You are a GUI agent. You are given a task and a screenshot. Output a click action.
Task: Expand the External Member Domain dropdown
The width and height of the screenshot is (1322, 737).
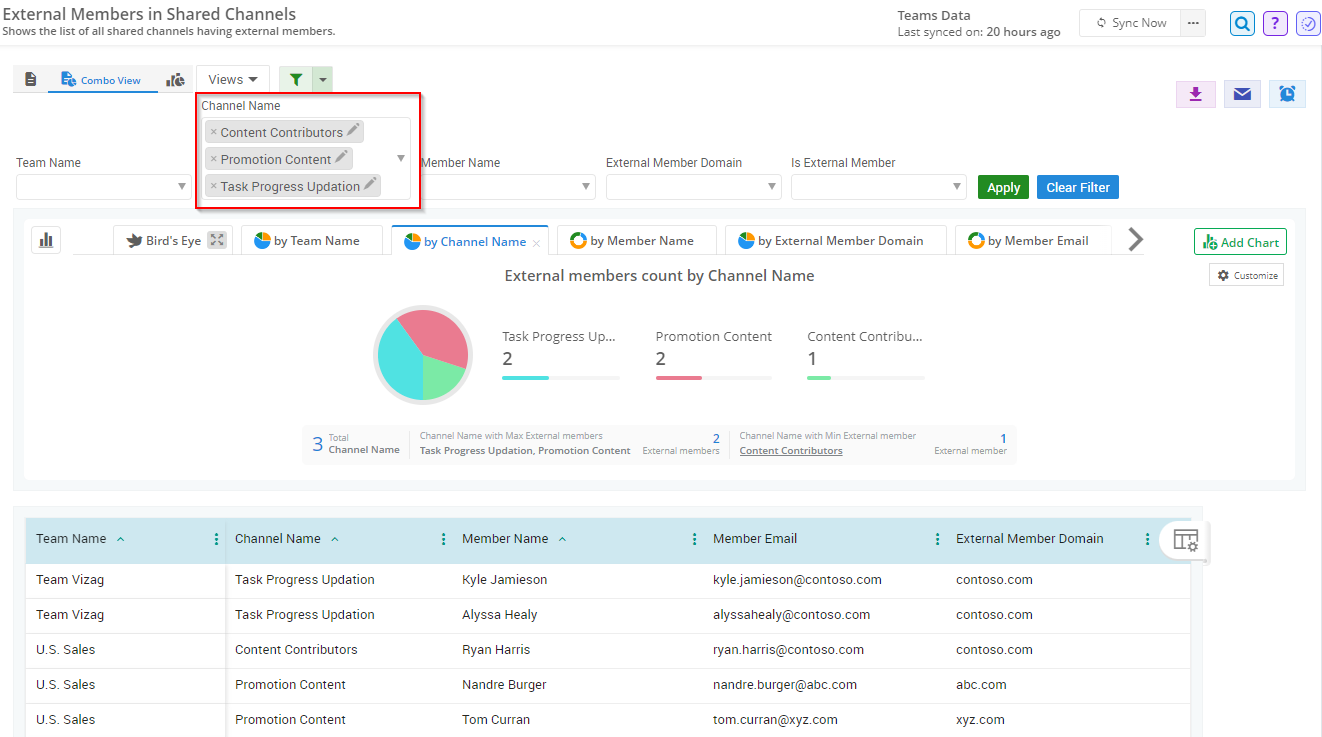(772, 187)
